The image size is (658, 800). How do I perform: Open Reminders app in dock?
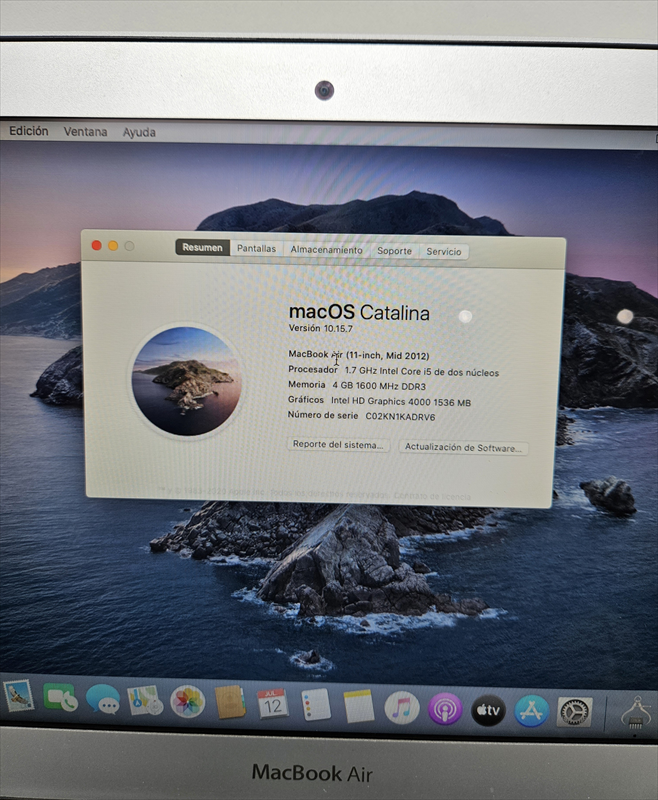(x=316, y=704)
